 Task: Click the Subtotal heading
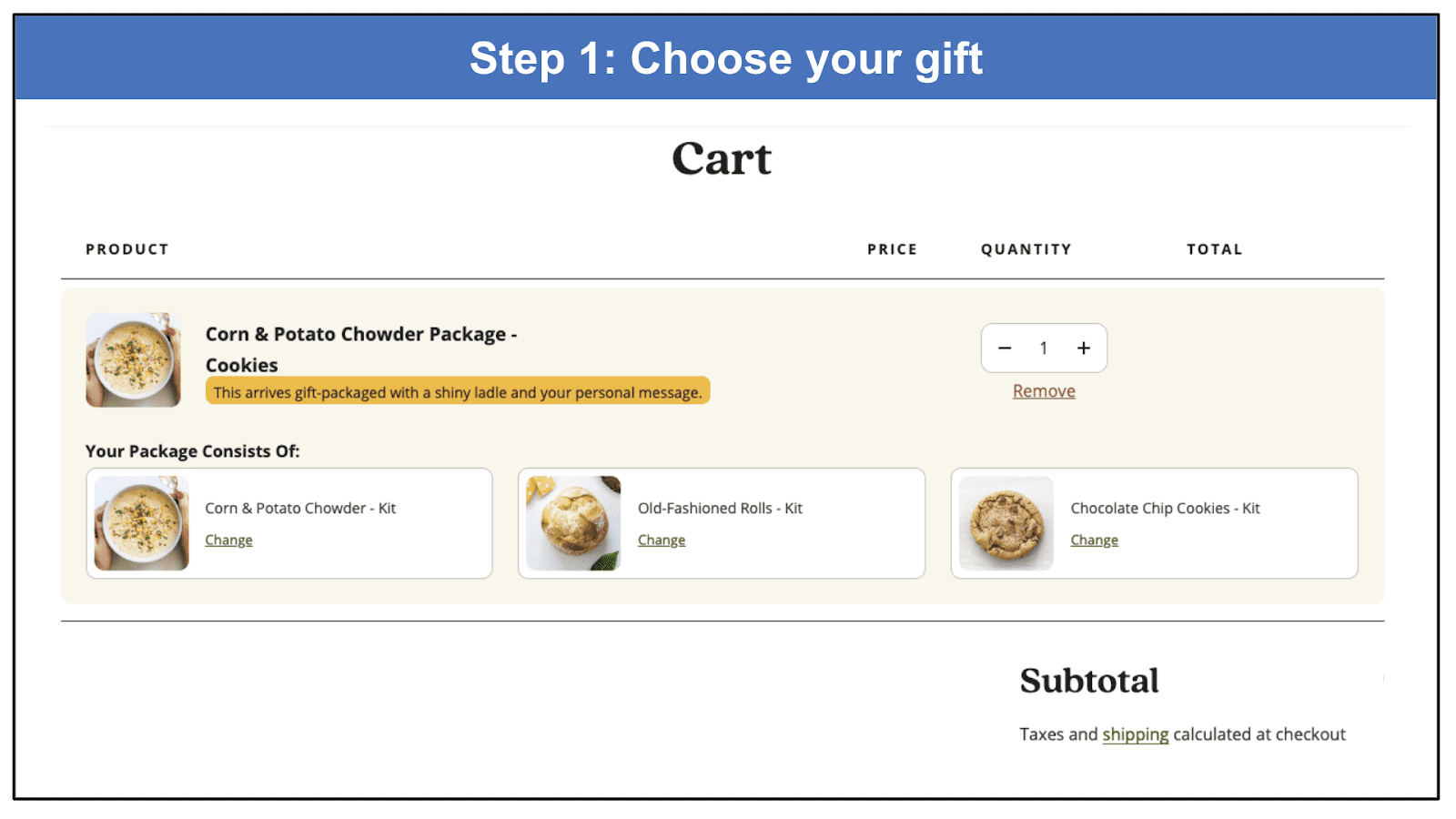point(1089,681)
